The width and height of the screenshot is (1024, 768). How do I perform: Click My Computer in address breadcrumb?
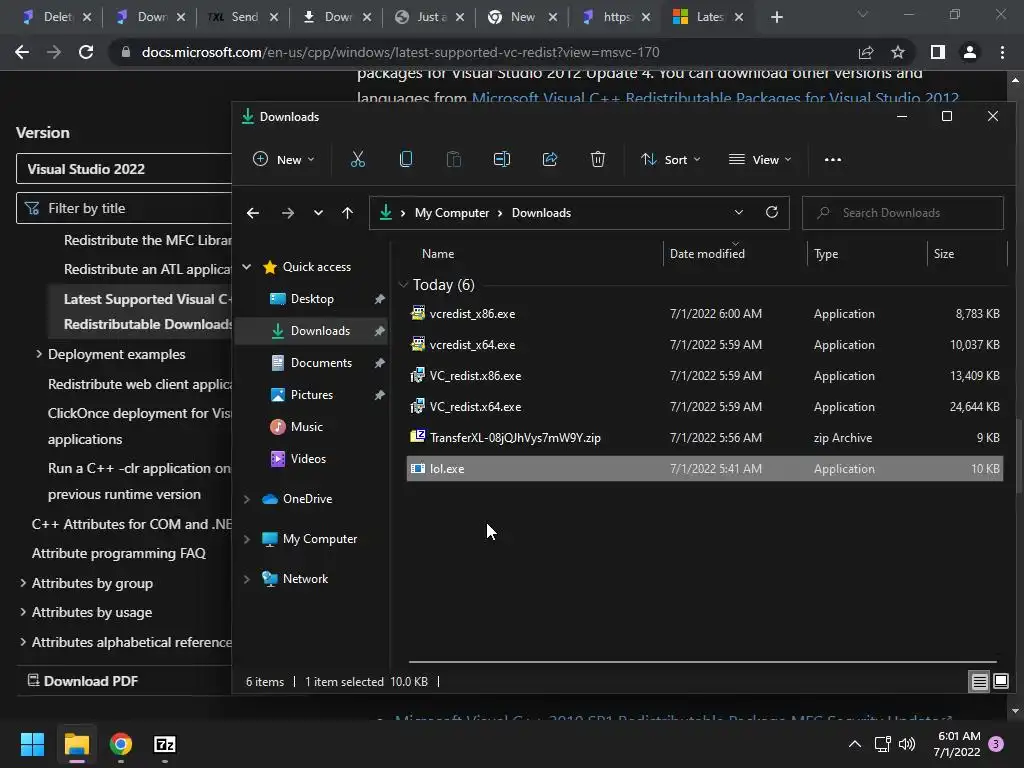(451, 213)
